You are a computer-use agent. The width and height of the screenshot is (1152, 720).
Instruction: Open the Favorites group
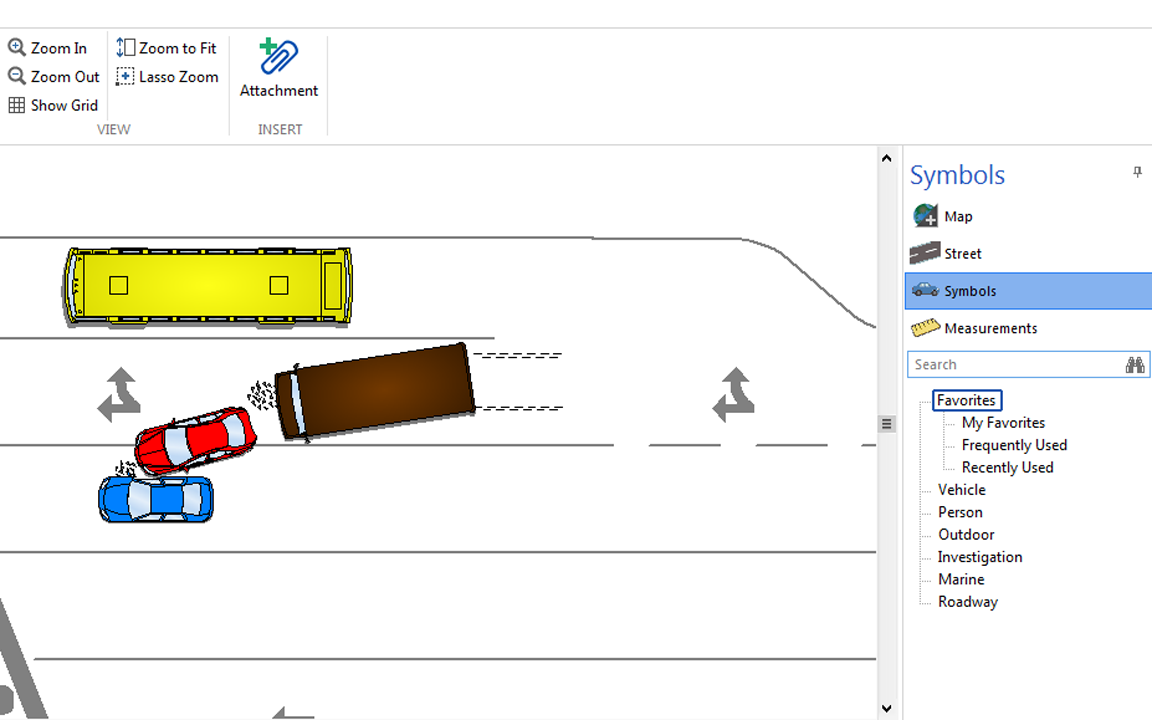pyautogui.click(x=966, y=400)
